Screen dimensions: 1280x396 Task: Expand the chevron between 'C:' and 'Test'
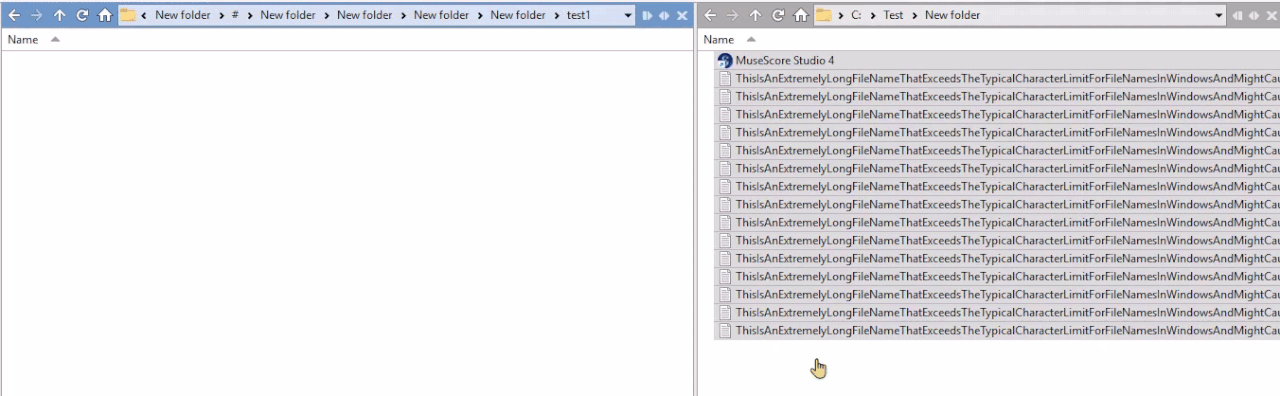pos(872,15)
